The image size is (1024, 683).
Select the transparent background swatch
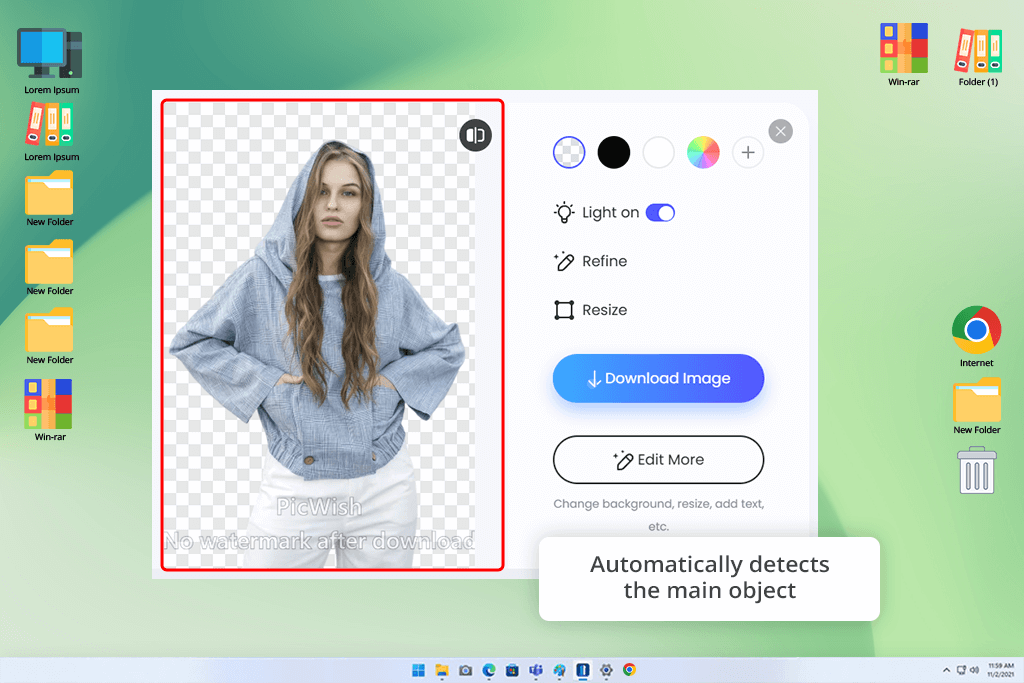click(x=569, y=153)
